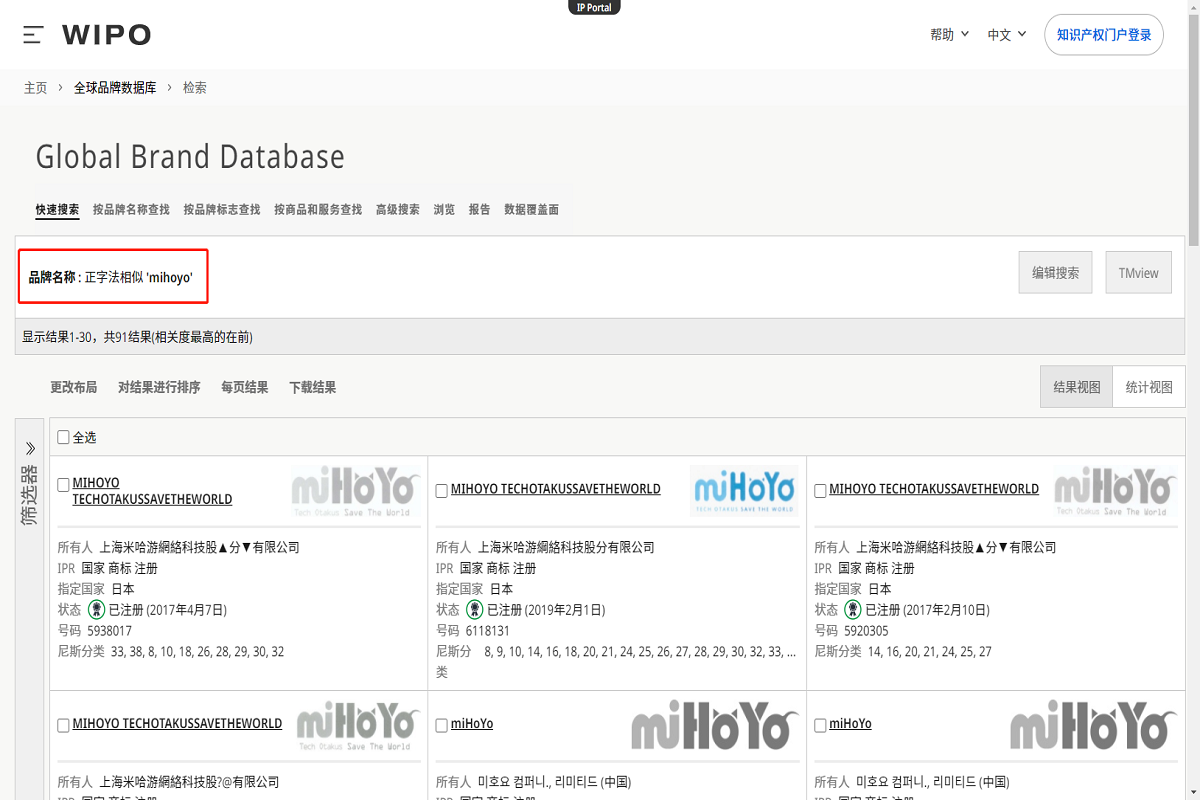Click the number 6118131

[488, 631]
